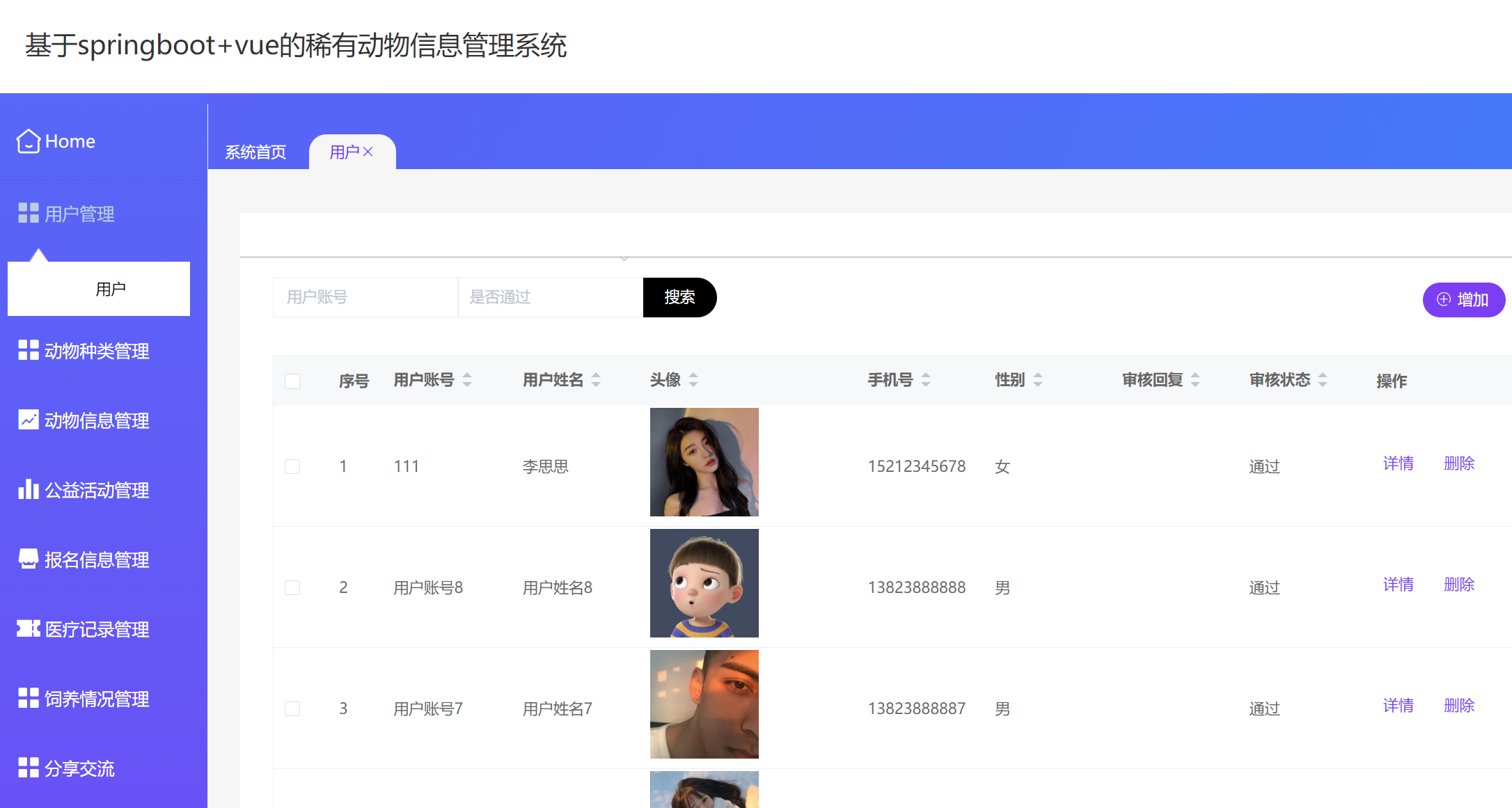Open 详情 for user 用户姓名7
The image size is (1512, 808).
[x=1398, y=705]
